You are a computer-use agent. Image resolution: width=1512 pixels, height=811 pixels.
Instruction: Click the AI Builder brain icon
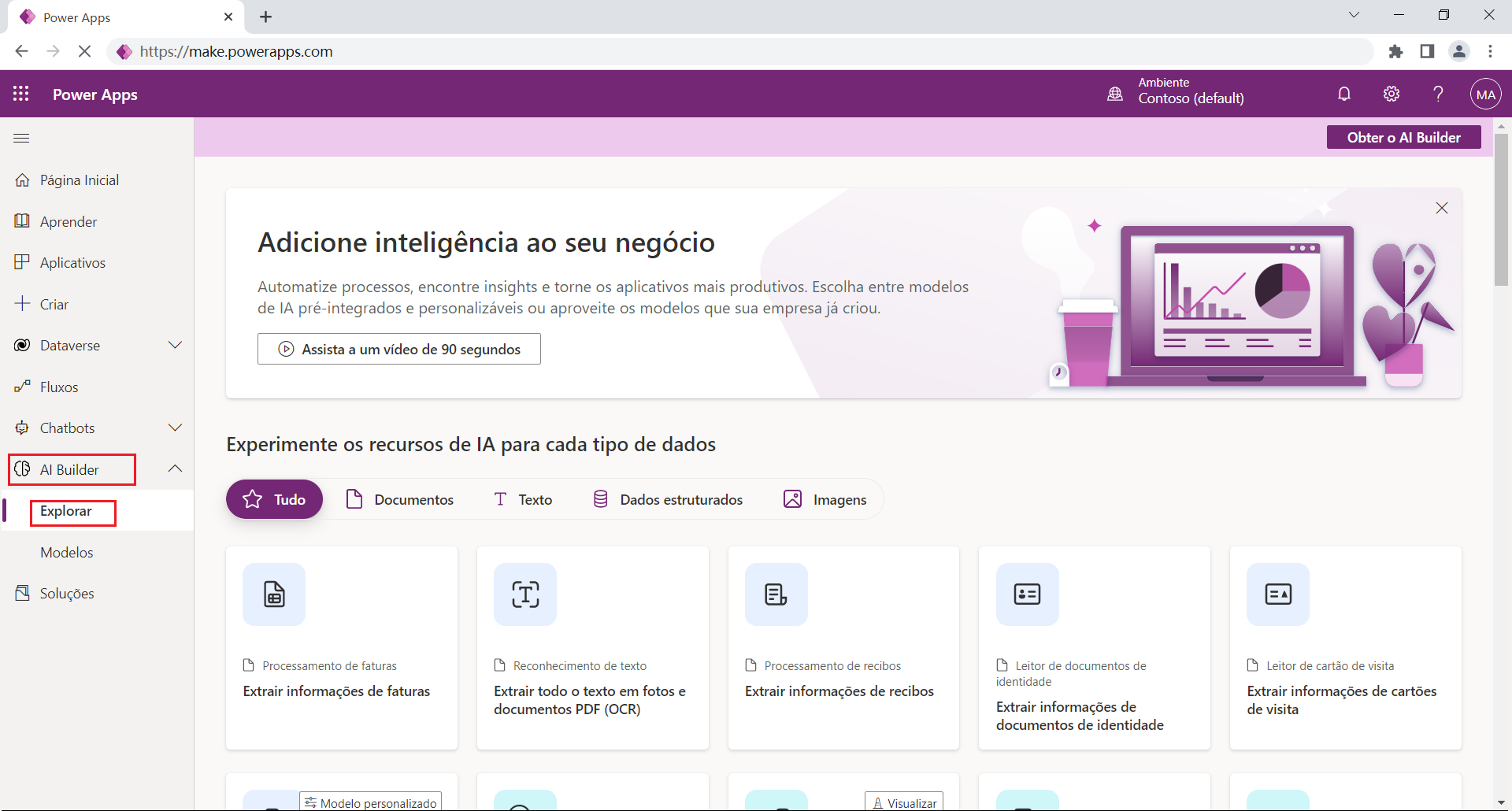tap(22, 469)
